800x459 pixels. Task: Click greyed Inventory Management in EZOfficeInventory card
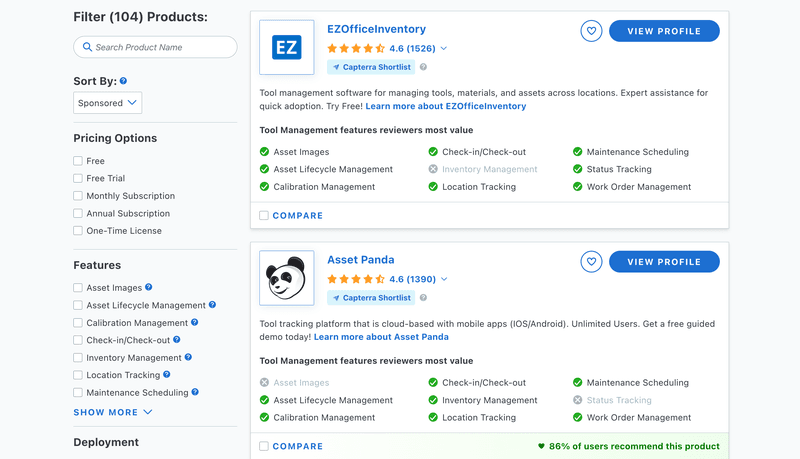(490, 169)
